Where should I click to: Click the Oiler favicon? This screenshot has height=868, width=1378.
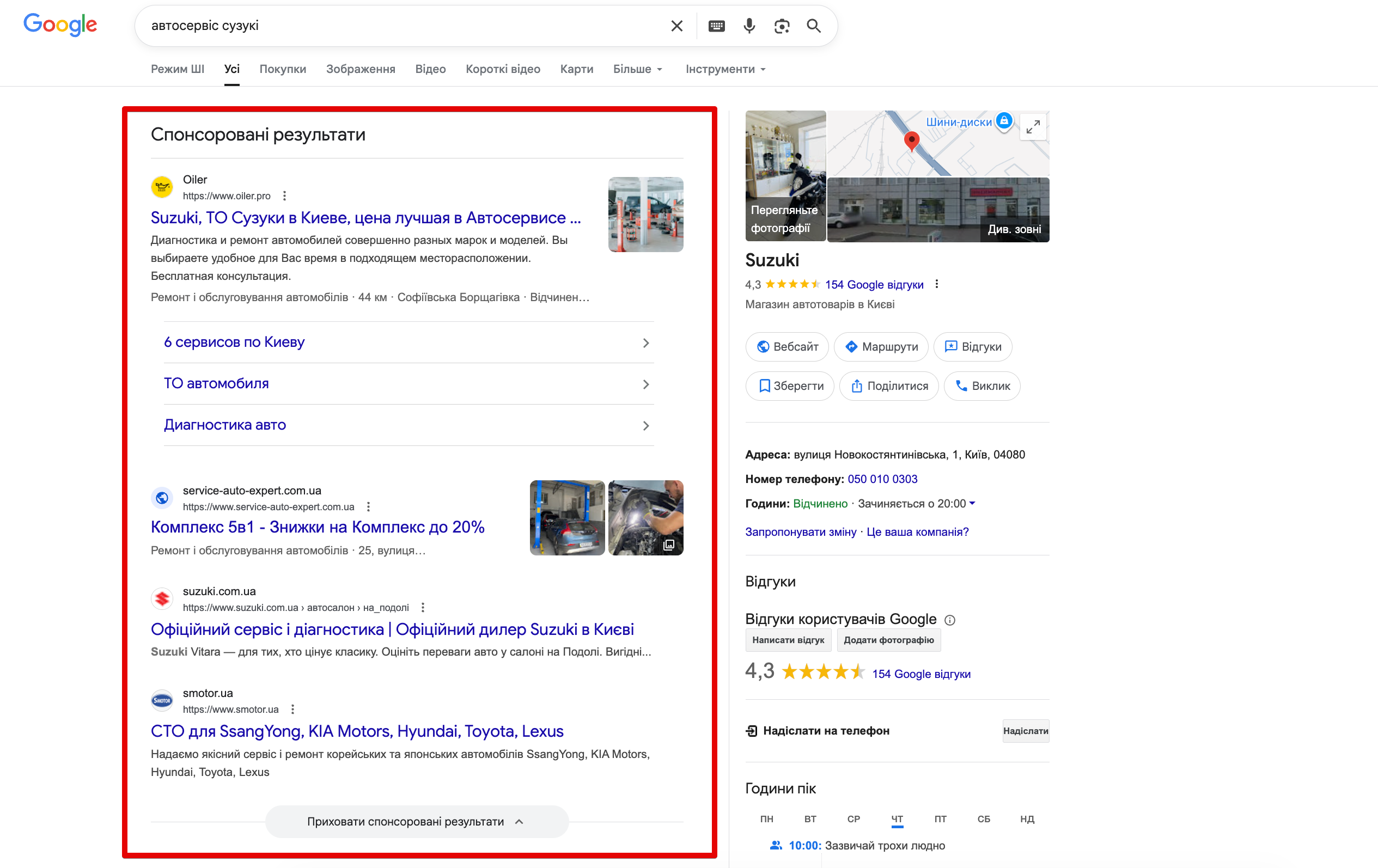click(x=162, y=187)
